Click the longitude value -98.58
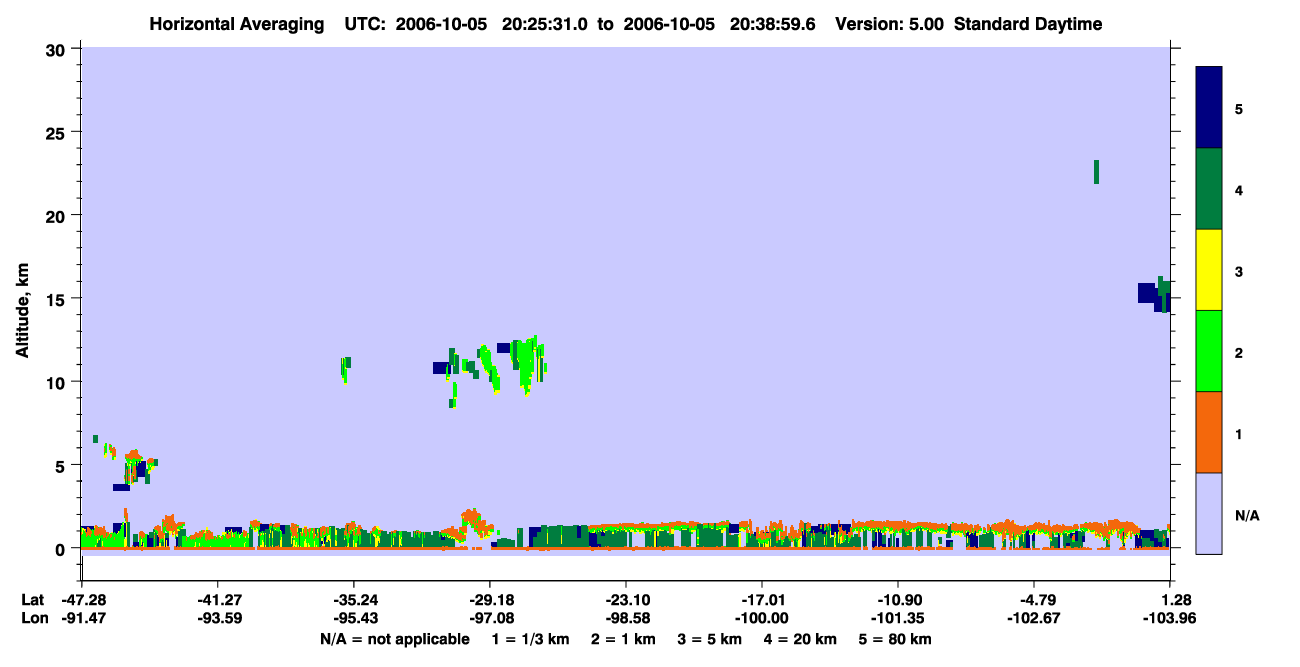 (625, 618)
